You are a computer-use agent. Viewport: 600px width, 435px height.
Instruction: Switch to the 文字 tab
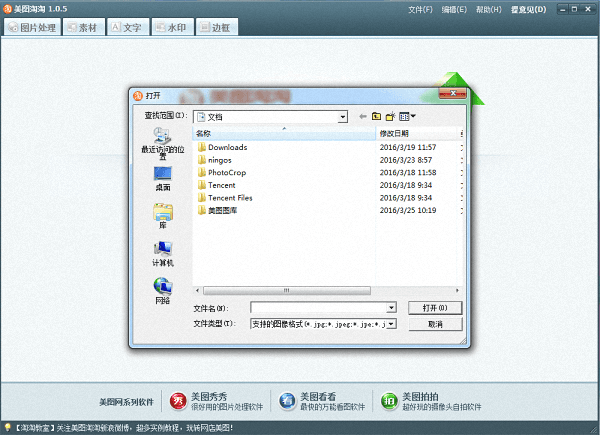pyautogui.click(x=128, y=27)
